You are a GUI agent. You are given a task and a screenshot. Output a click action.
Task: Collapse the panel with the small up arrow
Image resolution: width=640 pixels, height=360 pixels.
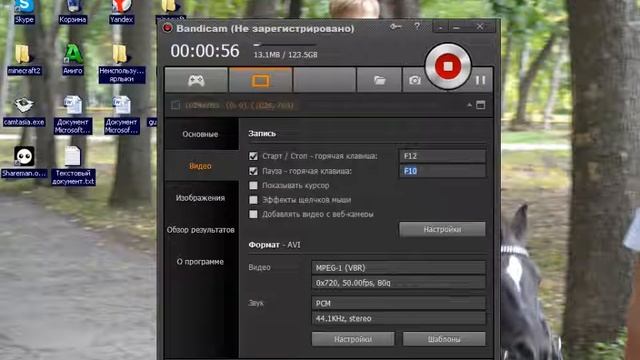[469, 105]
